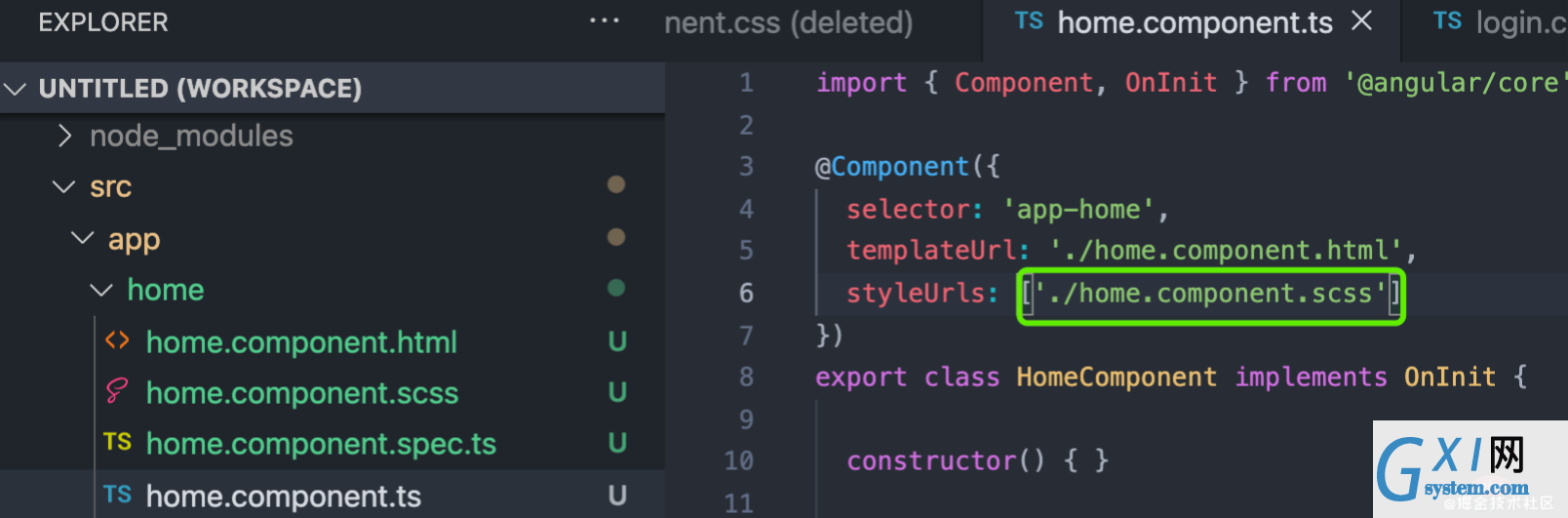Click the './home.component.scss' string in styleUrls
Image resolution: width=1568 pixels, height=518 pixels.
[1209, 294]
